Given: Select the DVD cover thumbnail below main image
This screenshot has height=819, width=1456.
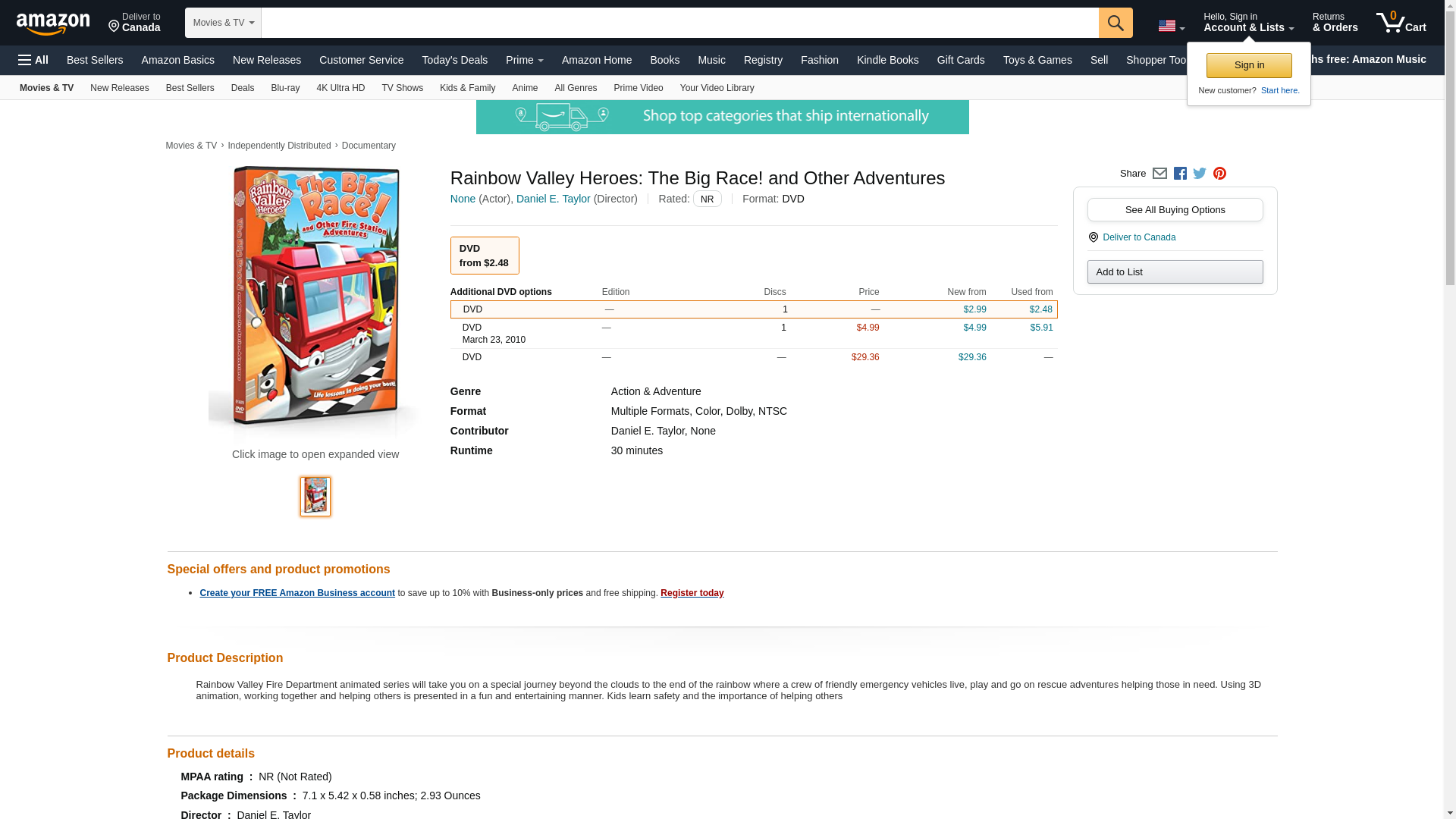Looking at the screenshot, I should click(x=315, y=497).
